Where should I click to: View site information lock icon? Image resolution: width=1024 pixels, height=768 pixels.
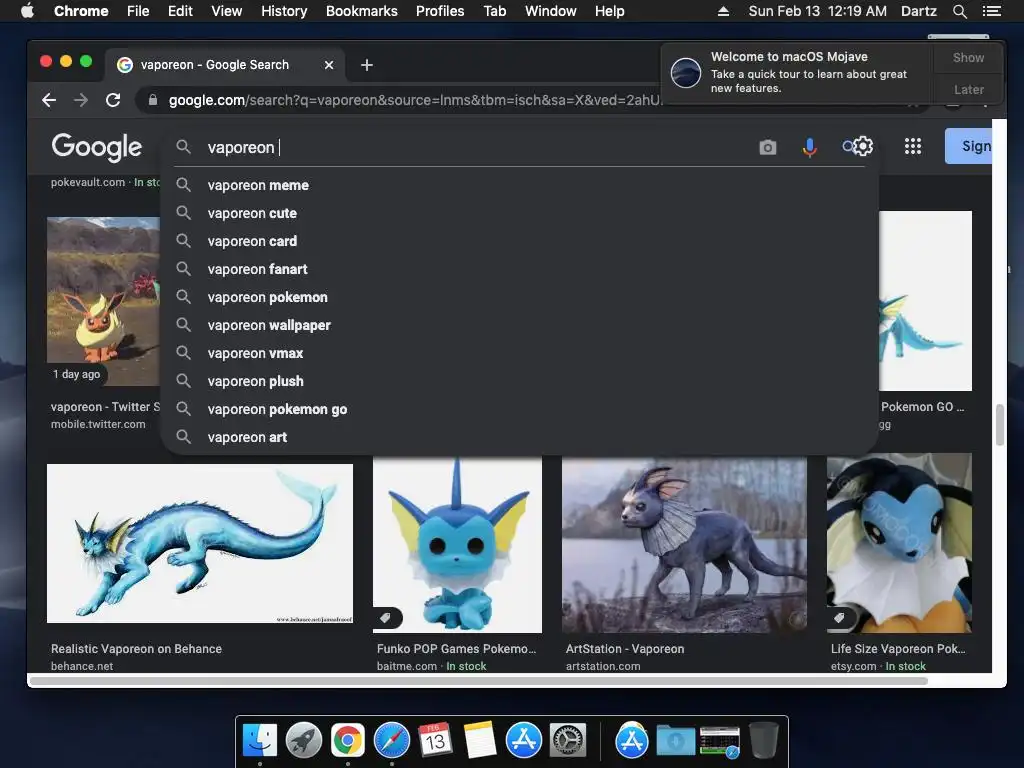pyautogui.click(x=153, y=100)
